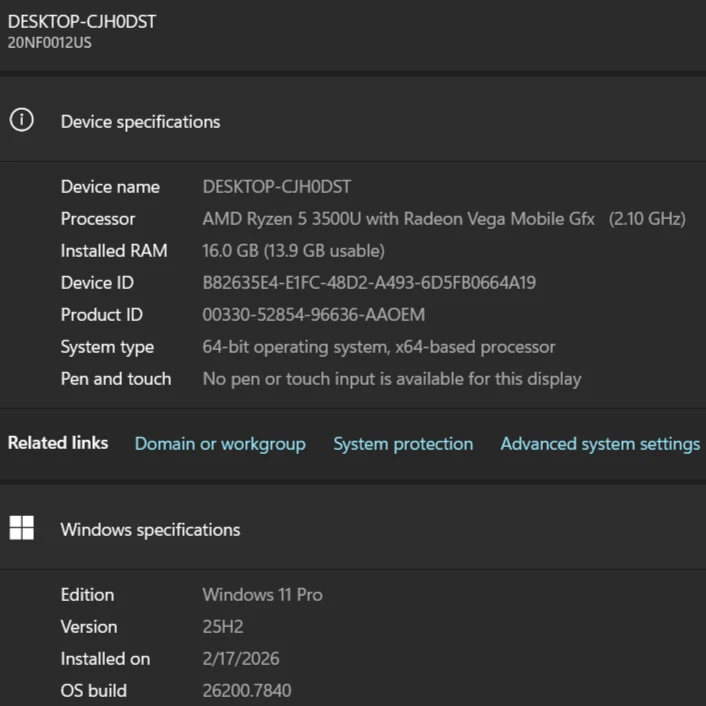Click the Edition label
706x706 pixels.
pos(87,595)
